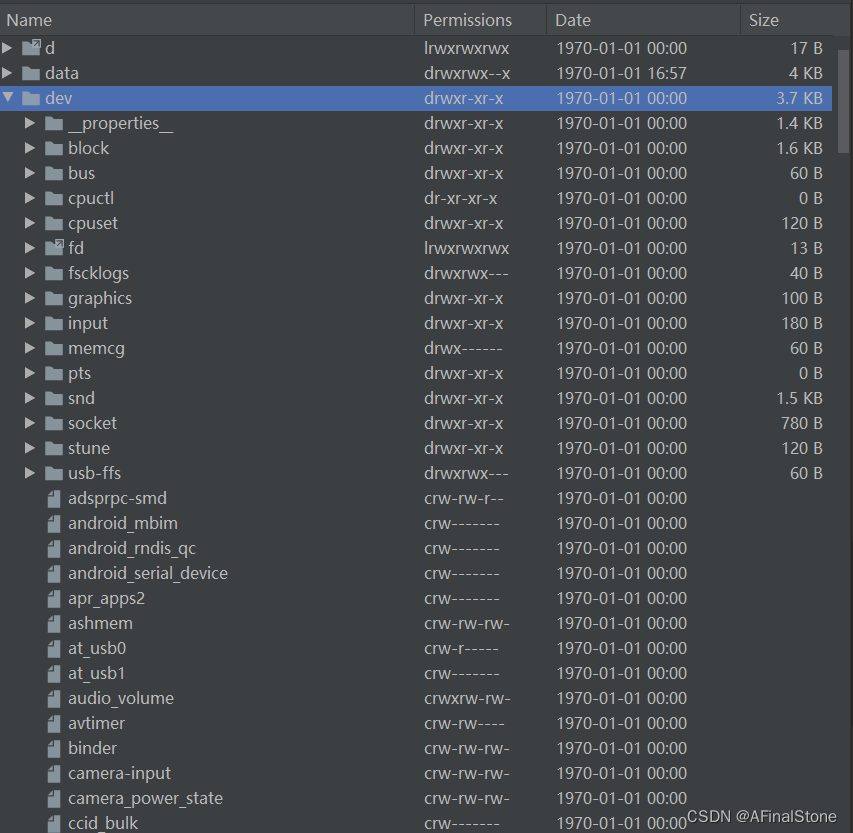Click size 17 B of d
The image size is (853, 833).
[x=806, y=48]
